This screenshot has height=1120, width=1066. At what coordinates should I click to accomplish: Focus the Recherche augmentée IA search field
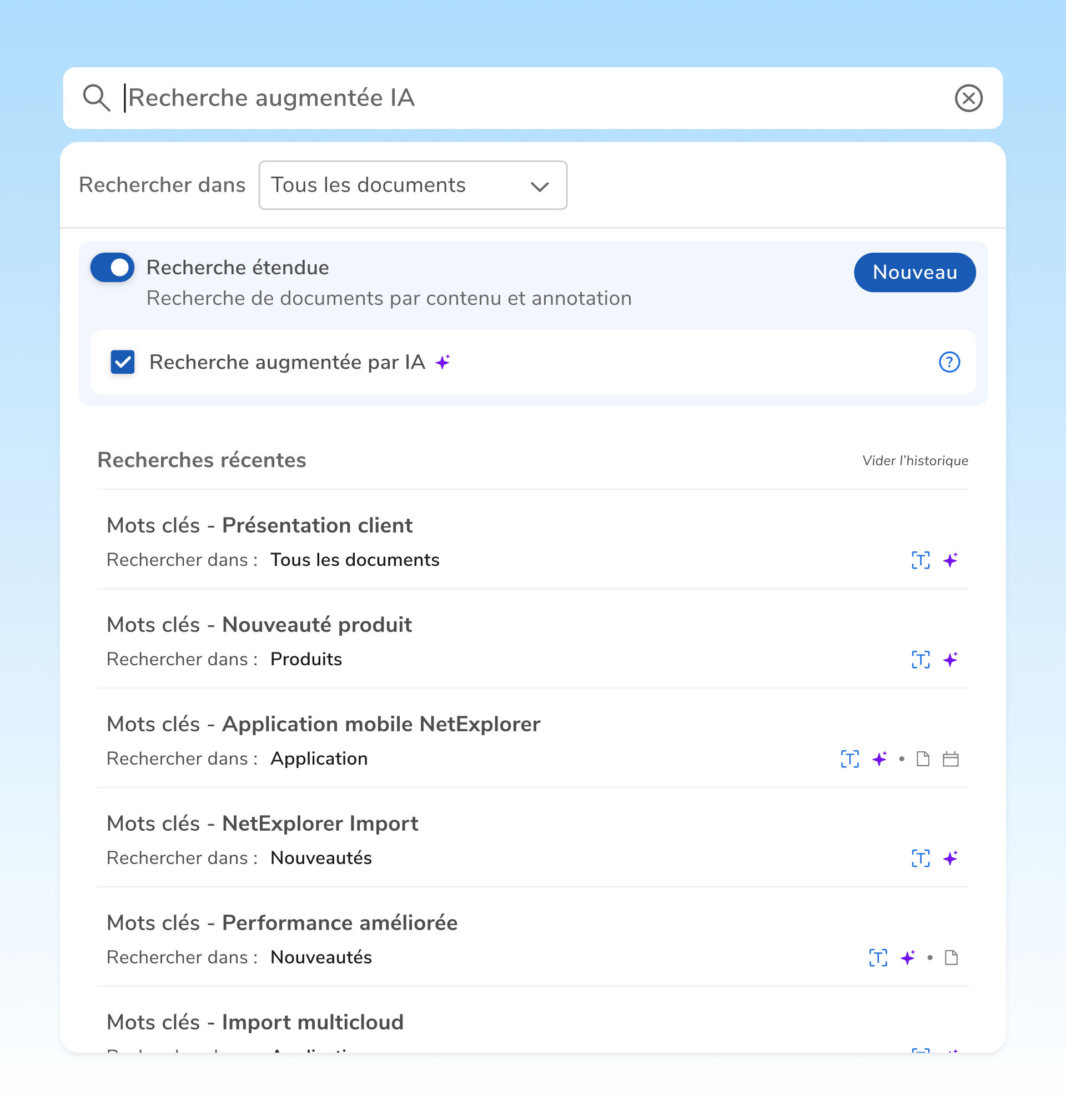(532, 98)
